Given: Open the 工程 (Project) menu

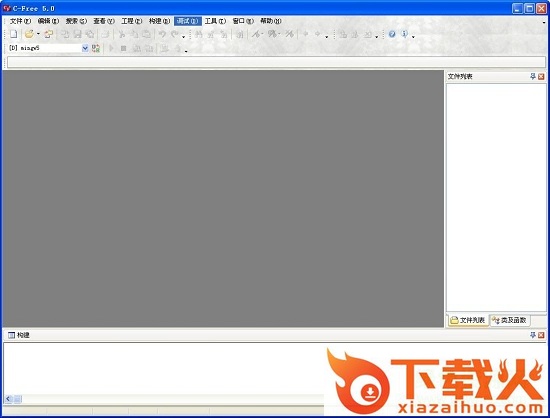Looking at the screenshot, I should click(x=132, y=21).
